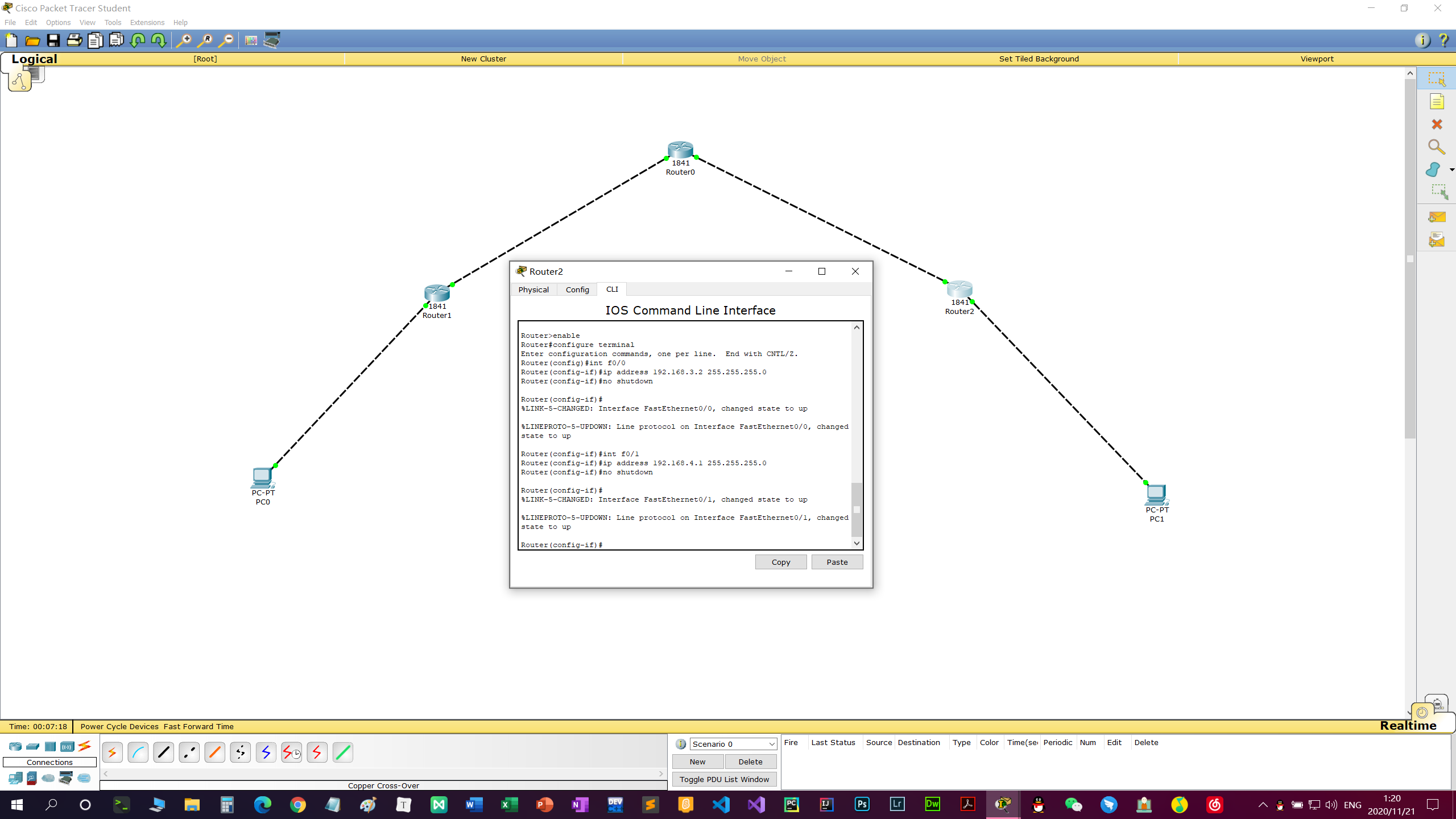Image resolution: width=1456 pixels, height=819 pixels.
Task: Choose Serial DCE cable with clock
Action: (x=291, y=752)
